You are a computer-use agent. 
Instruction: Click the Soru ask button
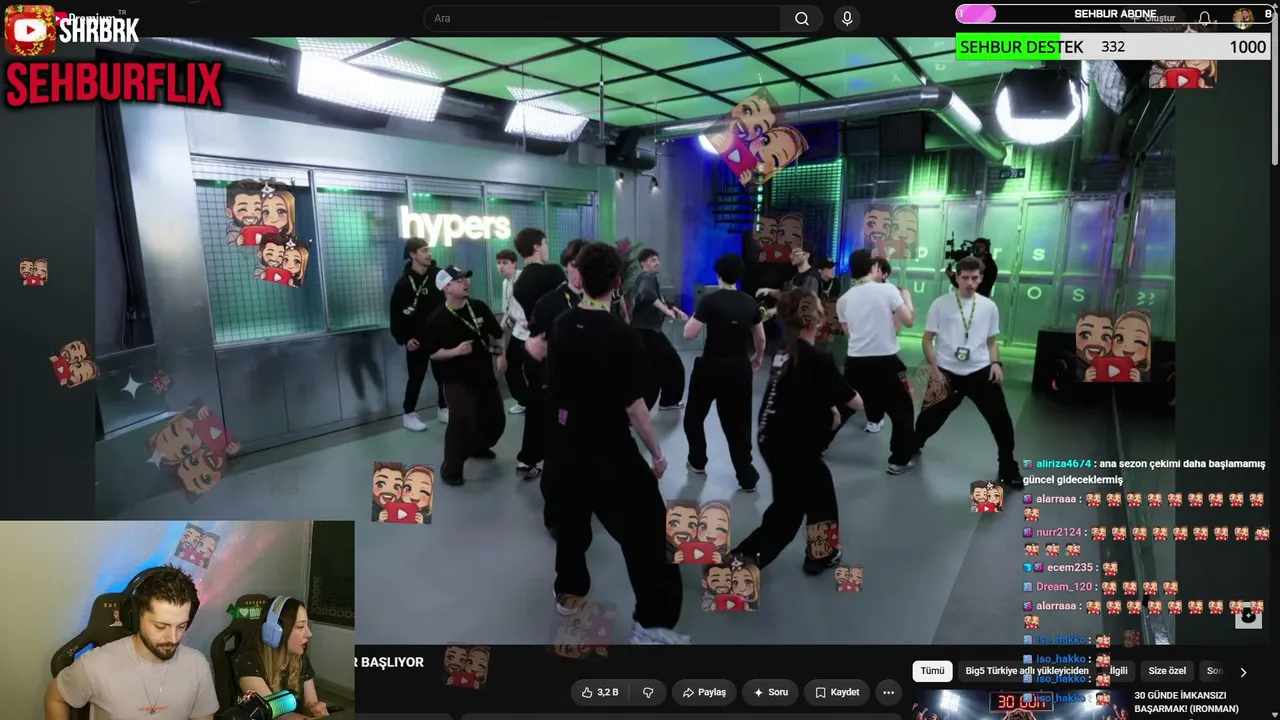771,692
